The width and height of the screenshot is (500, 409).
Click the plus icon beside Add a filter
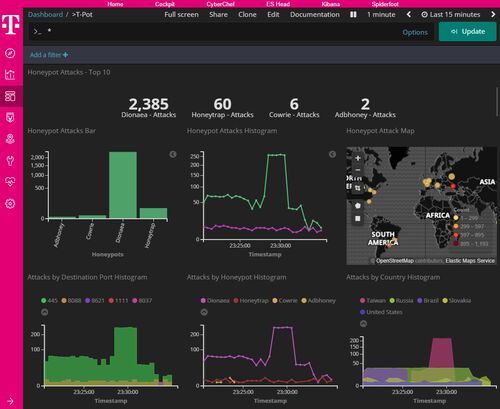[x=65, y=55]
